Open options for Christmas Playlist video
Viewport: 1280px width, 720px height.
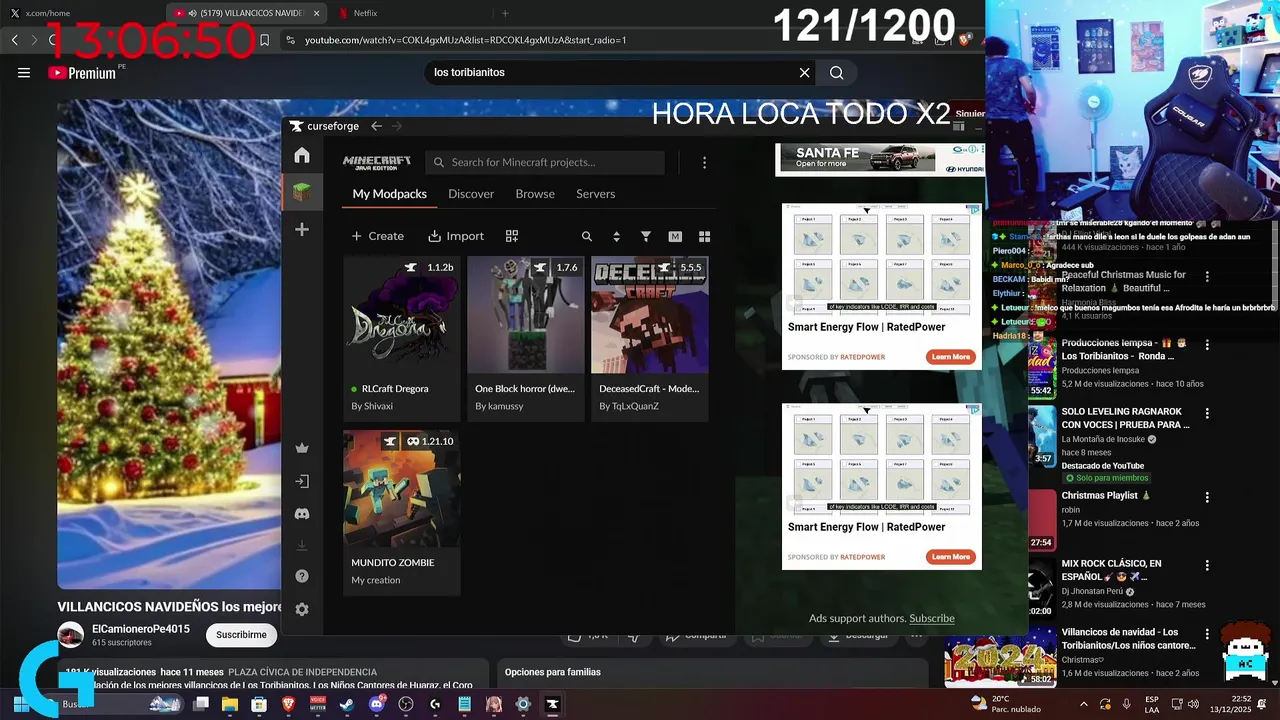click(x=1207, y=497)
